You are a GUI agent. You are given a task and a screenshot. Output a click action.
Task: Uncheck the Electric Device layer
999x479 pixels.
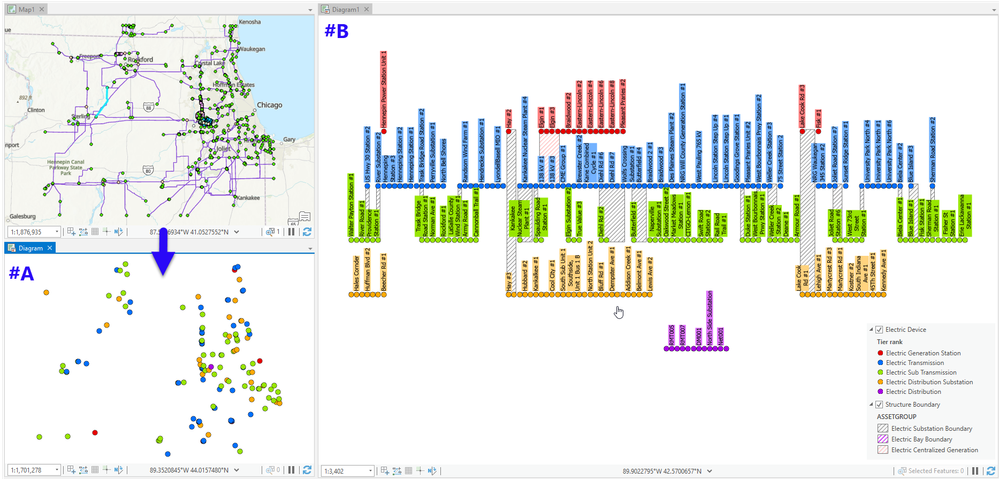click(879, 330)
